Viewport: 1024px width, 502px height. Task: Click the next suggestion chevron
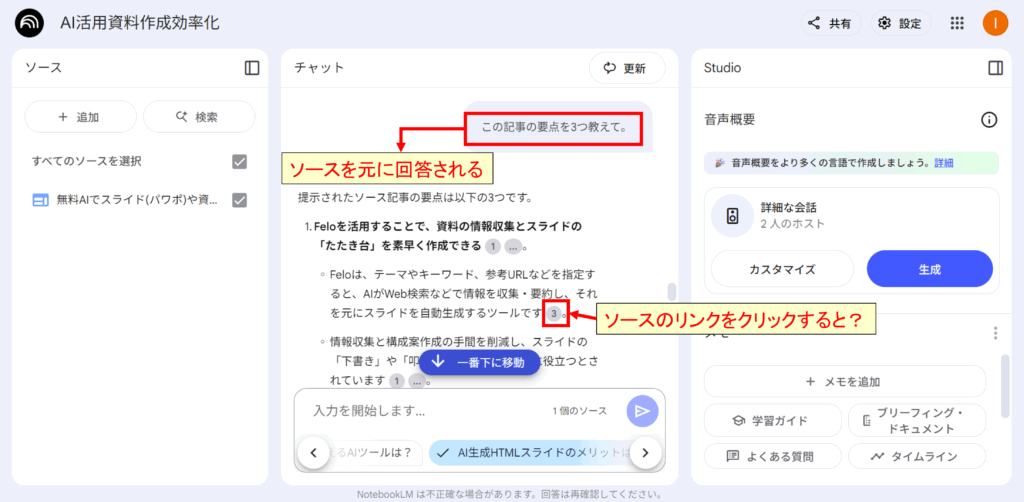click(645, 452)
